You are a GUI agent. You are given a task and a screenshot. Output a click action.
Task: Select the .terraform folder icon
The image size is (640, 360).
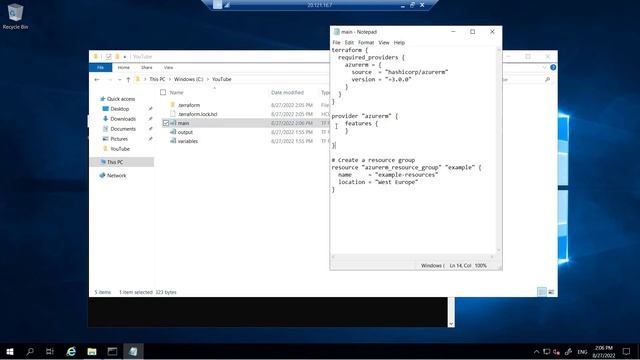pyautogui.click(x=173, y=105)
